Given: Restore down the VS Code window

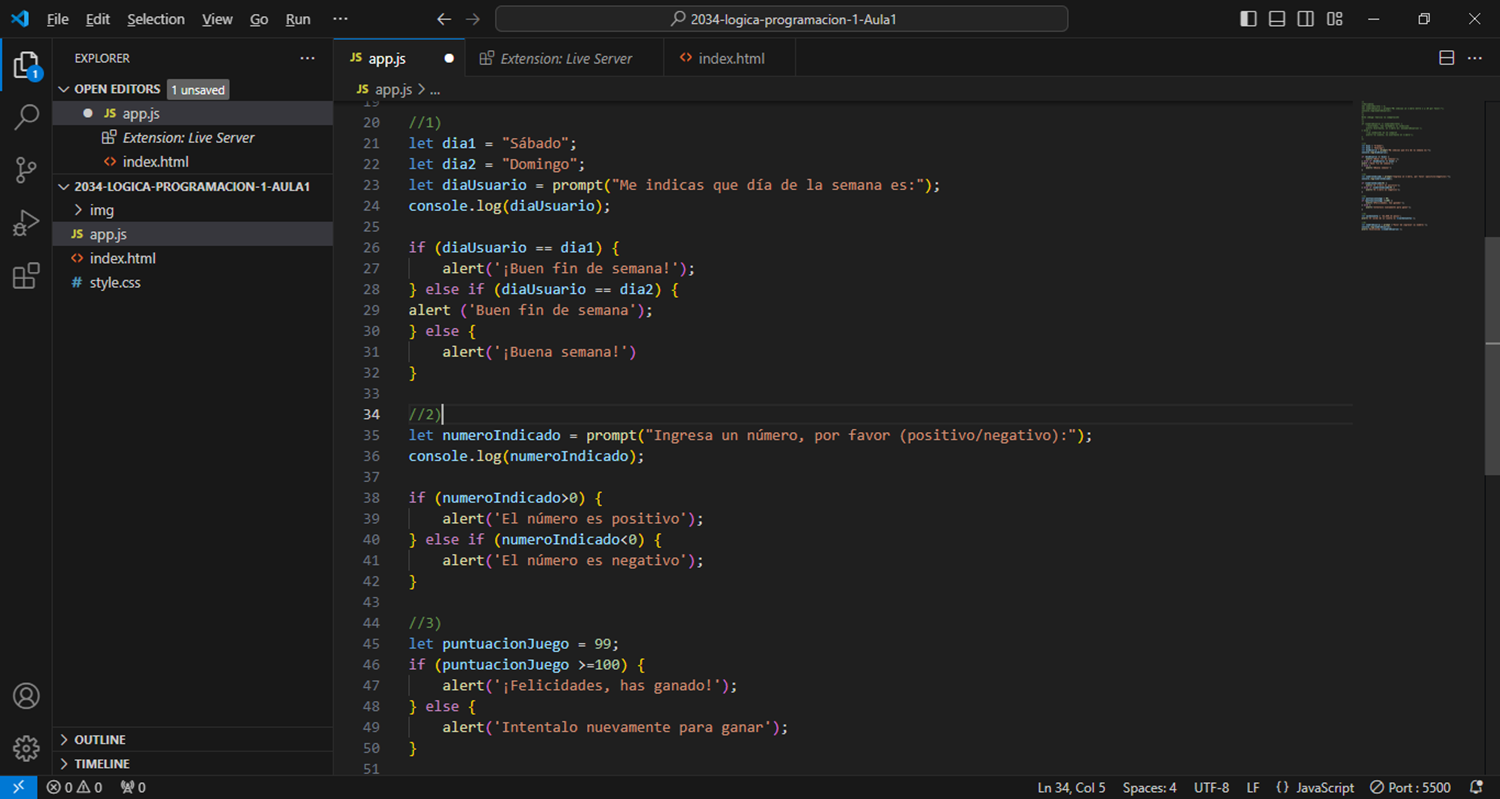Looking at the screenshot, I should 1424,19.
